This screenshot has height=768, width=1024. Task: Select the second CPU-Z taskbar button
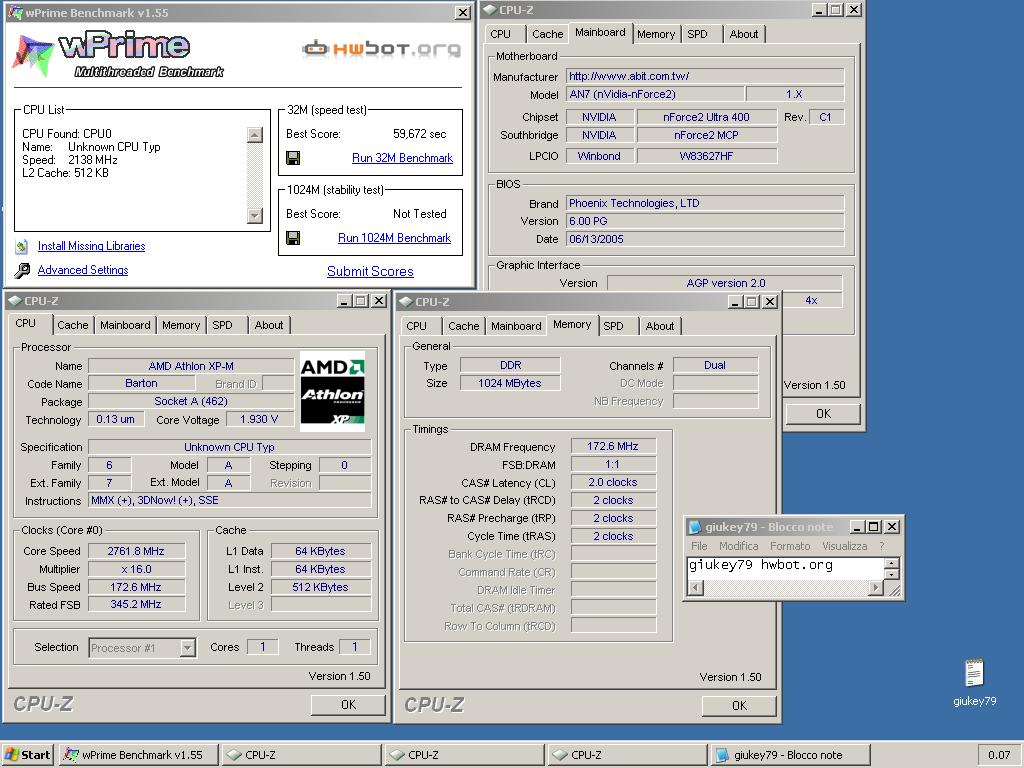click(x=464, y=755)
